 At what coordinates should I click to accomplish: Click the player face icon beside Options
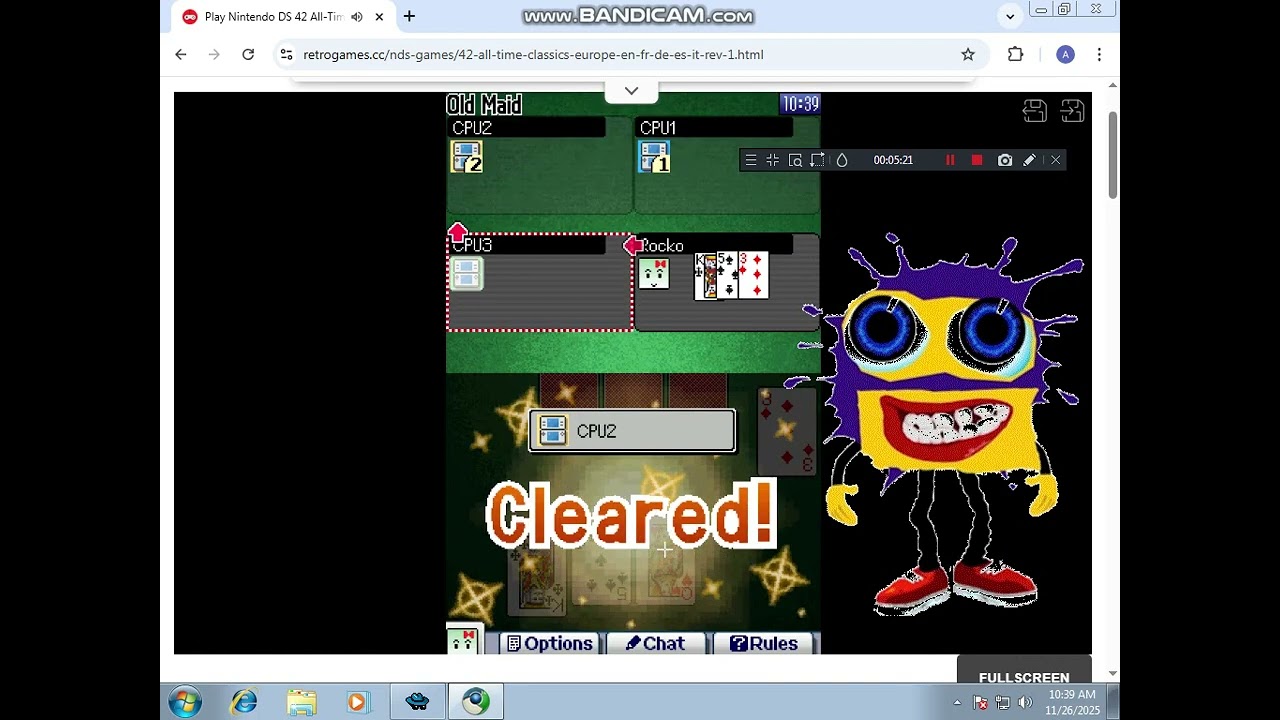(x=463, y=641)
